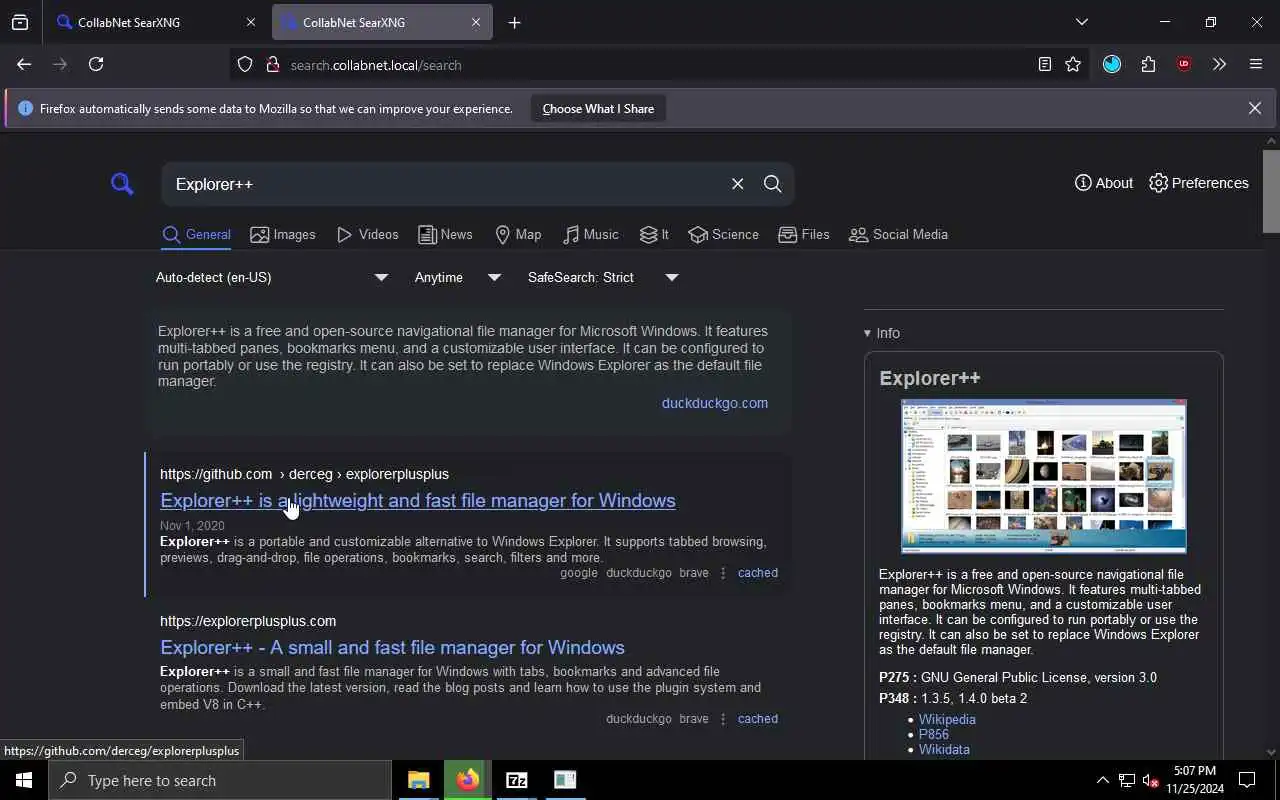The width and height of the screenshot is (1280, 800).
Task: Open the About page link
Action: (1103, 183)
